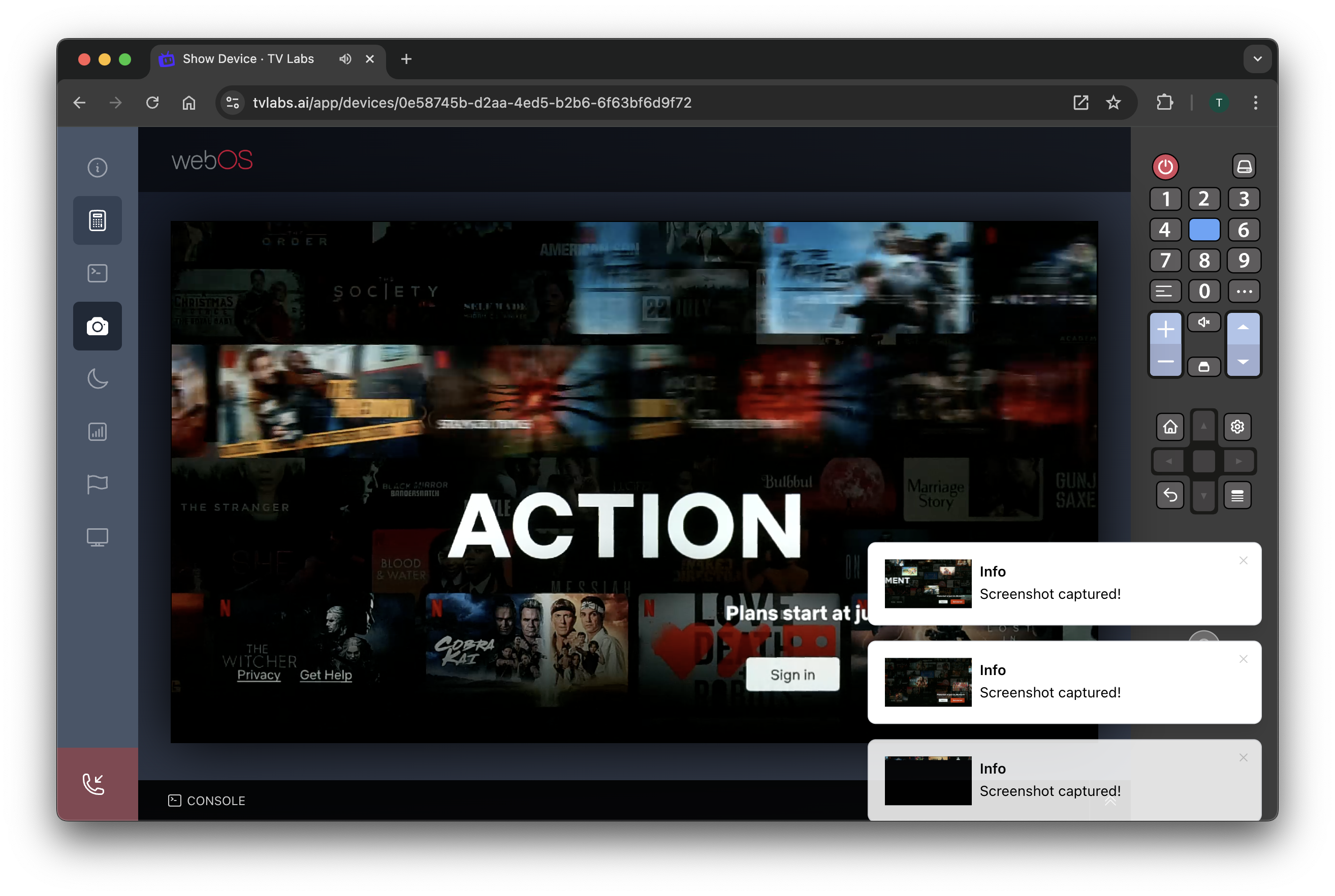Open page in app icon in address bar
Viewport: 1335px width, 896px height.
pyautogui.click(x=1080, y=103)
